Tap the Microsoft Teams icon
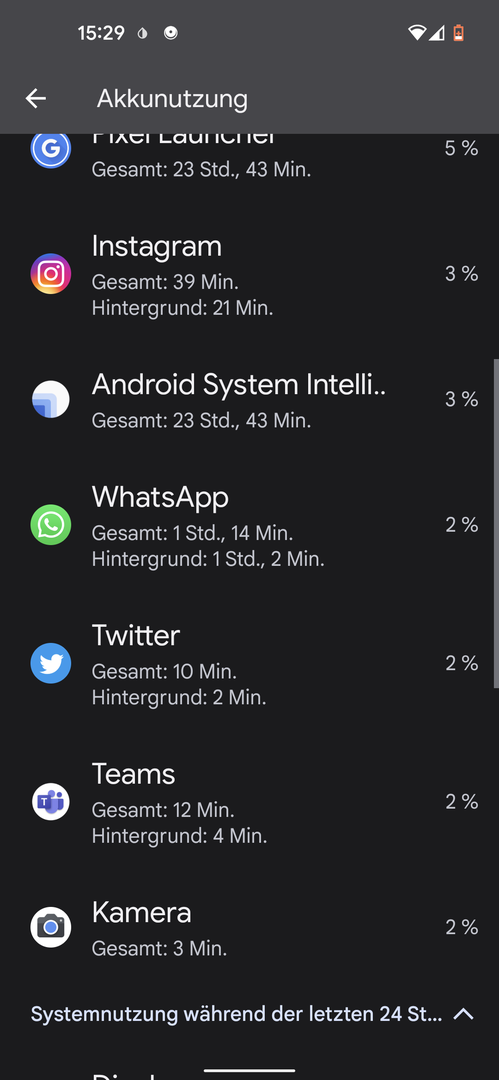 [x=51, y=802]
